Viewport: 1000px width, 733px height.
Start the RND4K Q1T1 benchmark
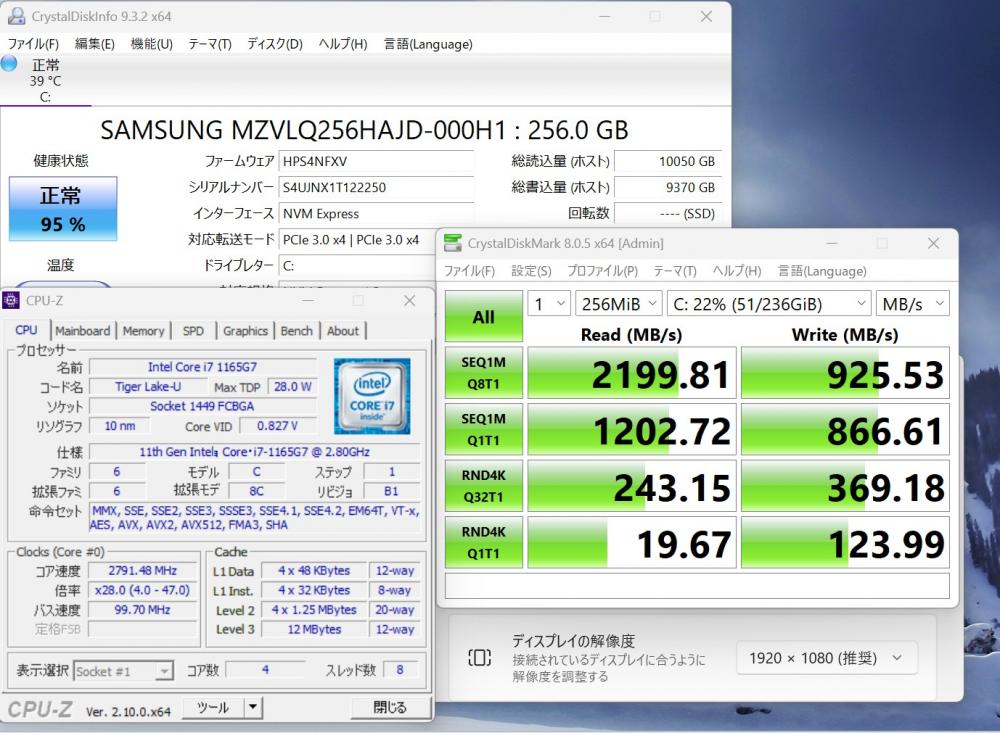coord(483,542)
